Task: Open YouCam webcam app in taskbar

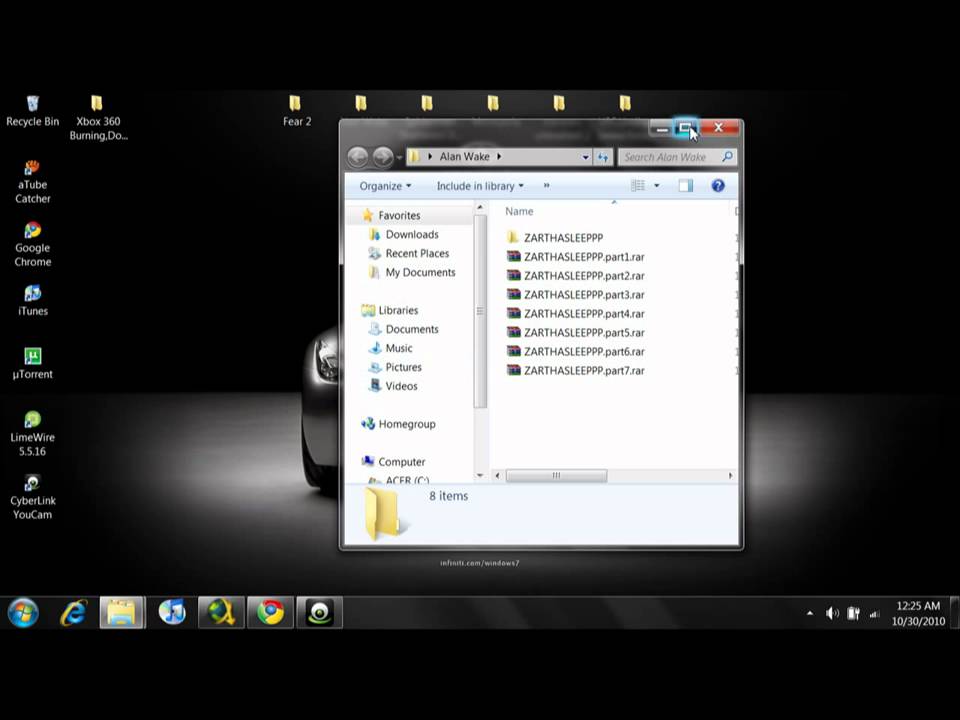Action: tap(319, 612)
